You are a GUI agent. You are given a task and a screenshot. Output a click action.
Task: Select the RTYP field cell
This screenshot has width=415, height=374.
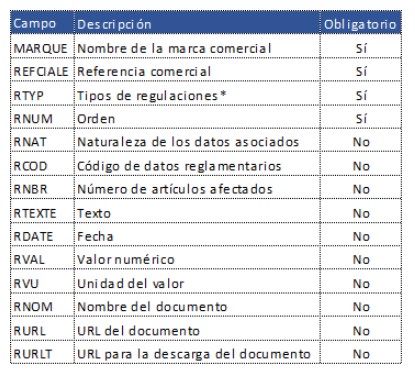[x=42, y=94]
